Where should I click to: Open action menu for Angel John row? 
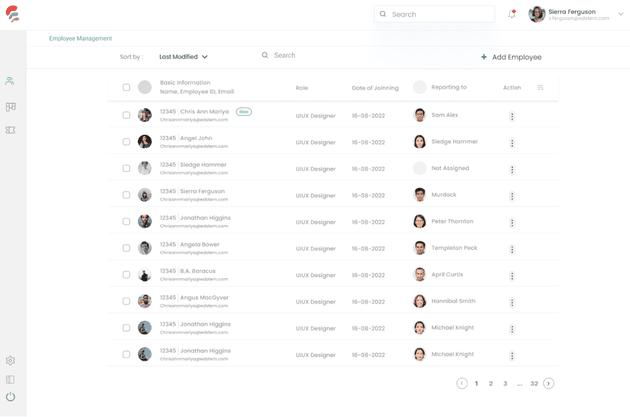[x=512, y=143]
